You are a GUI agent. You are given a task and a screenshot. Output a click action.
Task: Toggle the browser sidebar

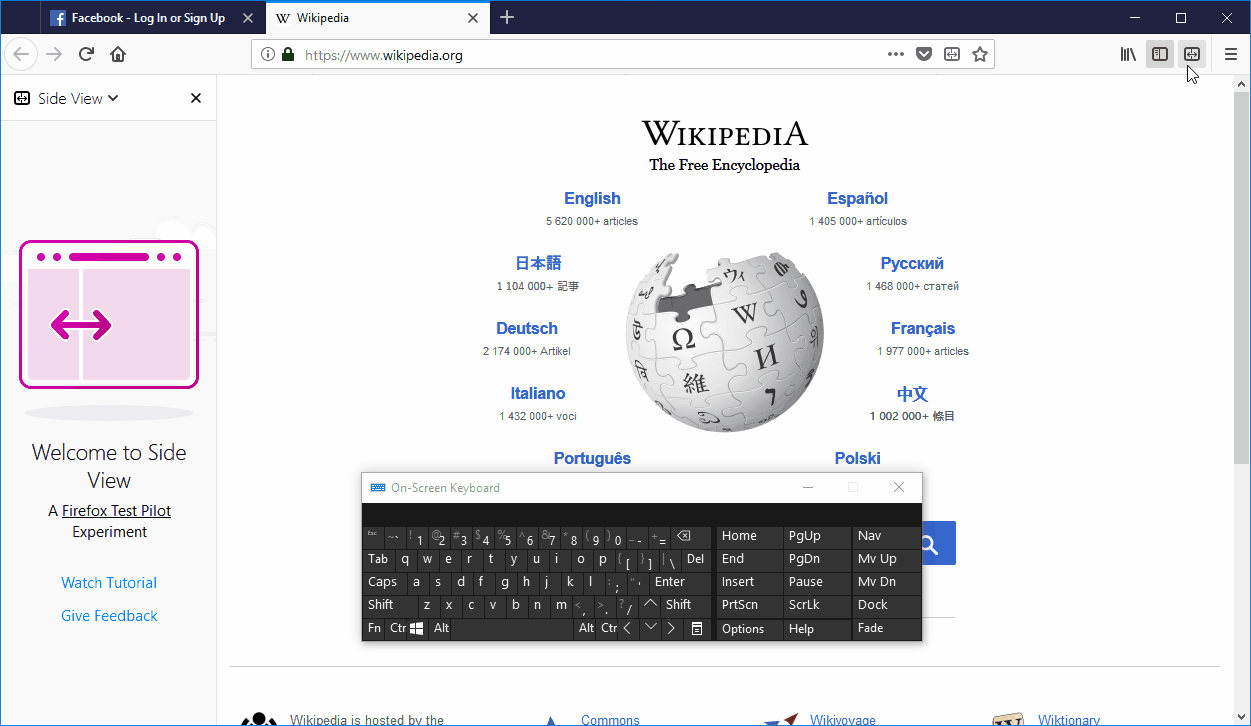[x=1160, y=54]
